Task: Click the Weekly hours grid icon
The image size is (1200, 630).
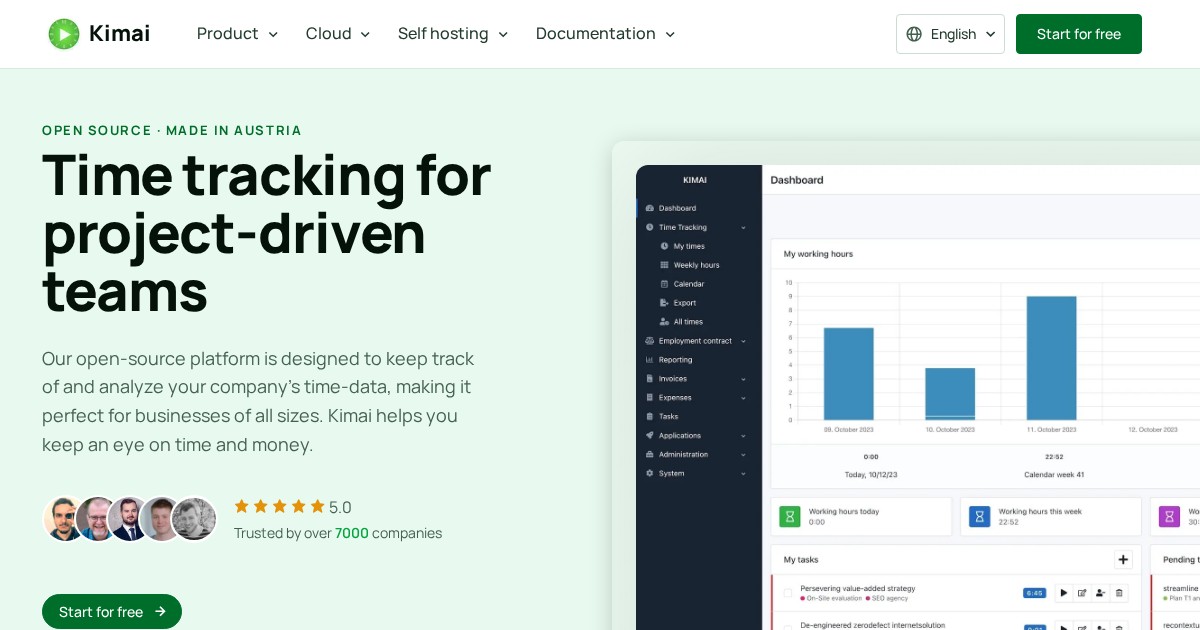Action: 664,265
